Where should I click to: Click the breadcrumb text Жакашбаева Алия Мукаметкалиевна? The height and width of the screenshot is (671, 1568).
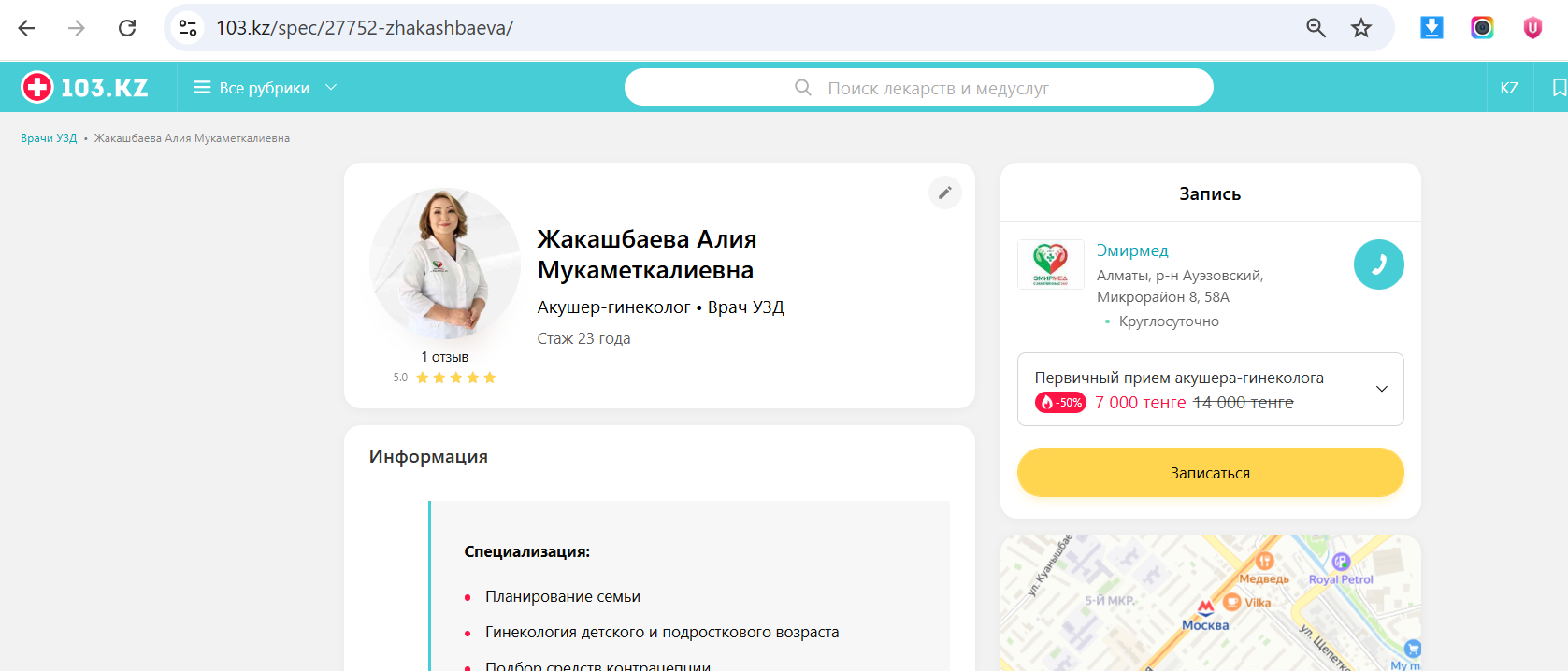point(192,138)
